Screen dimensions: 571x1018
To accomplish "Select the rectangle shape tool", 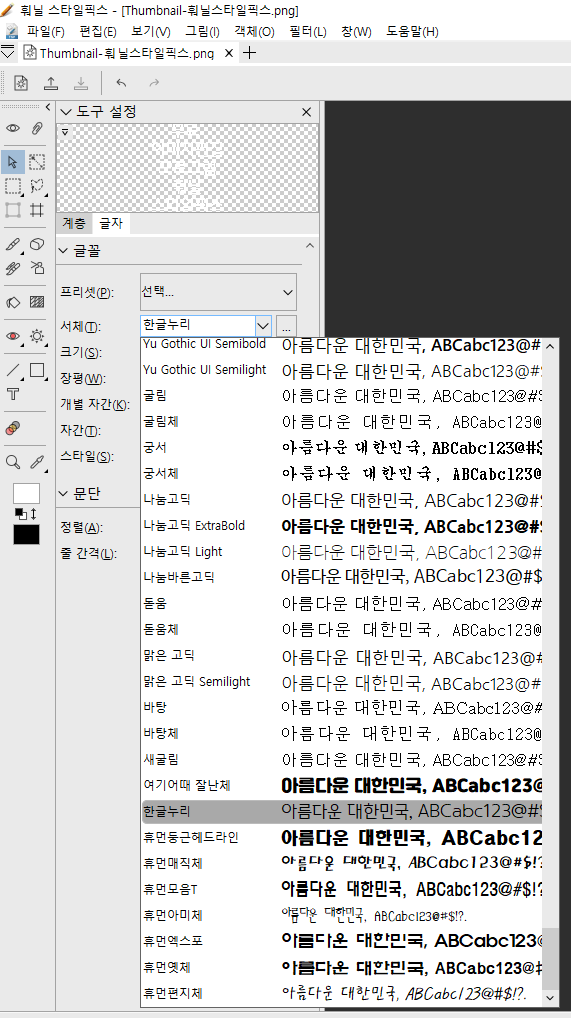I will coord(37,370).
